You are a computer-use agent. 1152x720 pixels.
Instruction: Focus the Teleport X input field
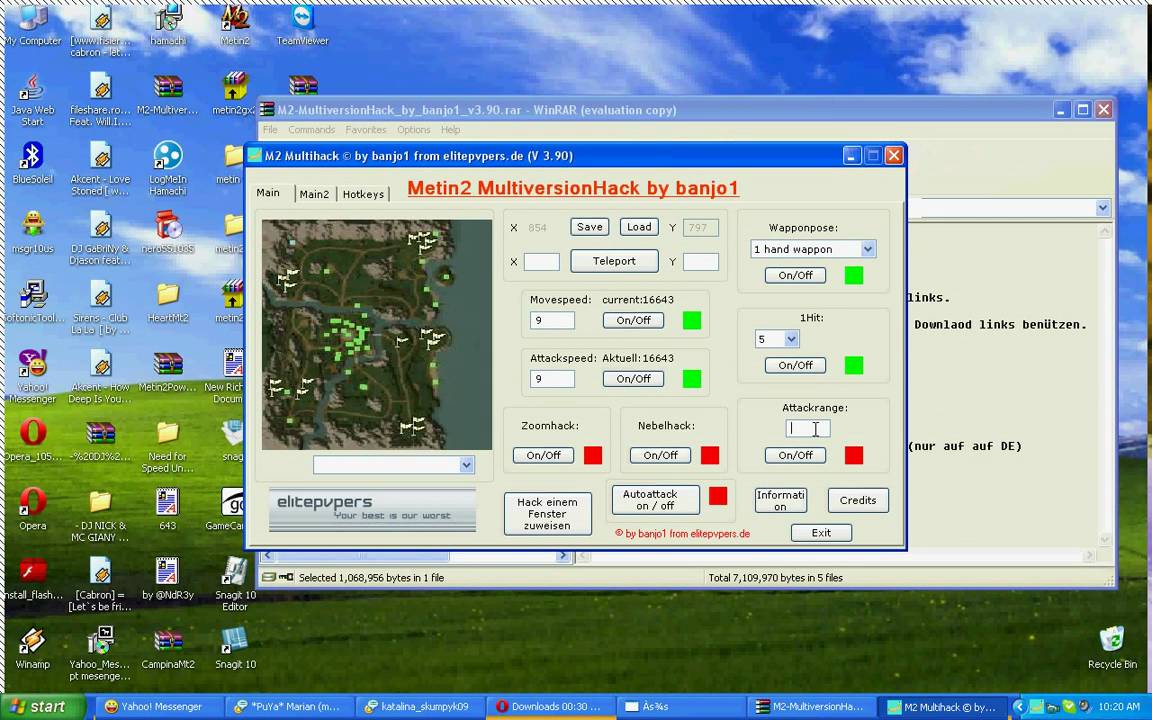tap(541, 262)
